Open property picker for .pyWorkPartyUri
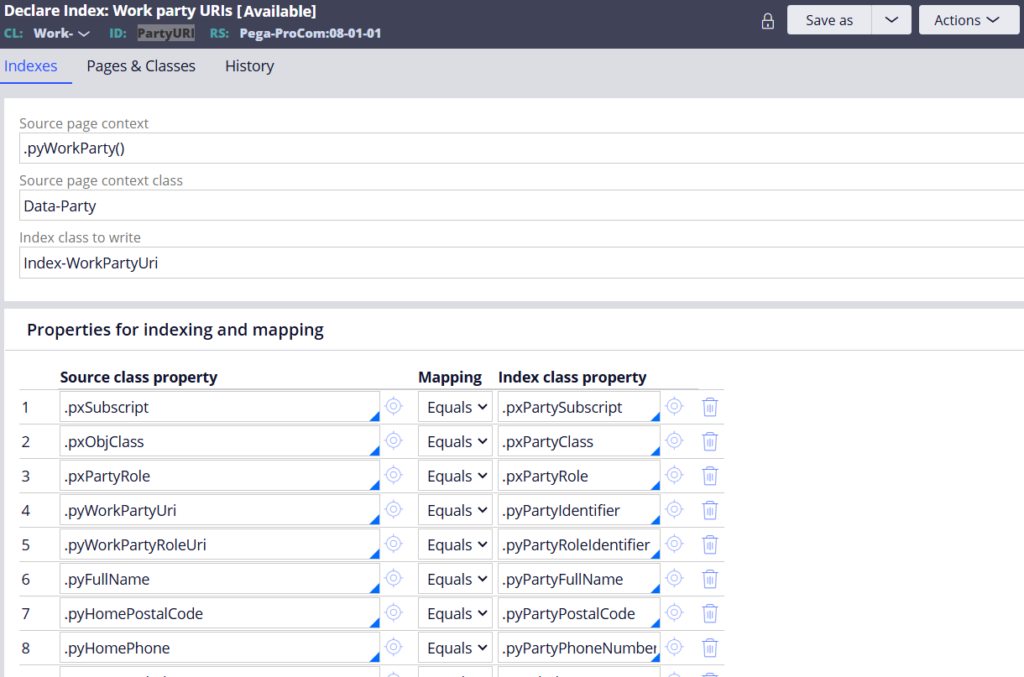Screen dimensions: 1024x677 [x=393, y=510]
